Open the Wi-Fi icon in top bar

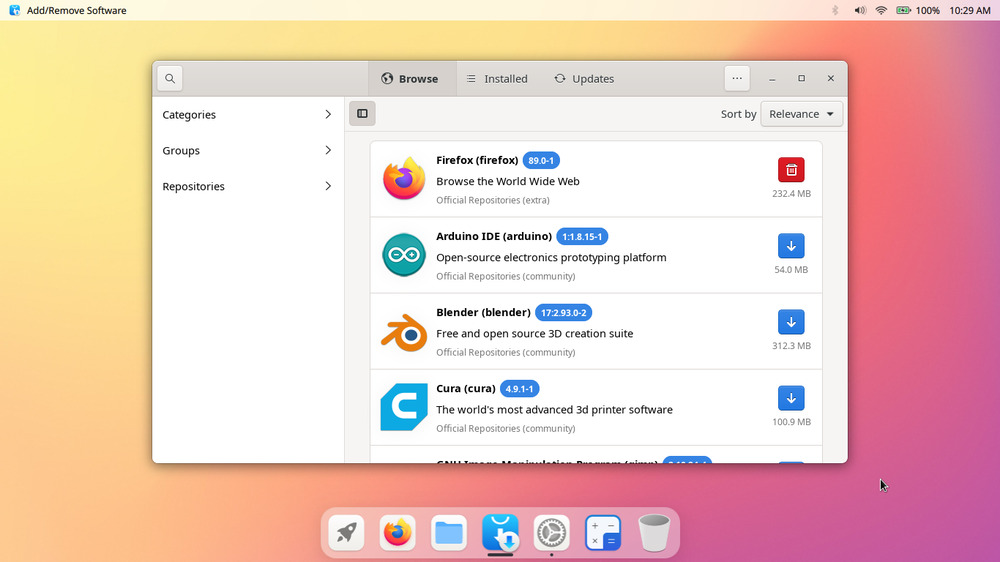(x=881, y=10)
